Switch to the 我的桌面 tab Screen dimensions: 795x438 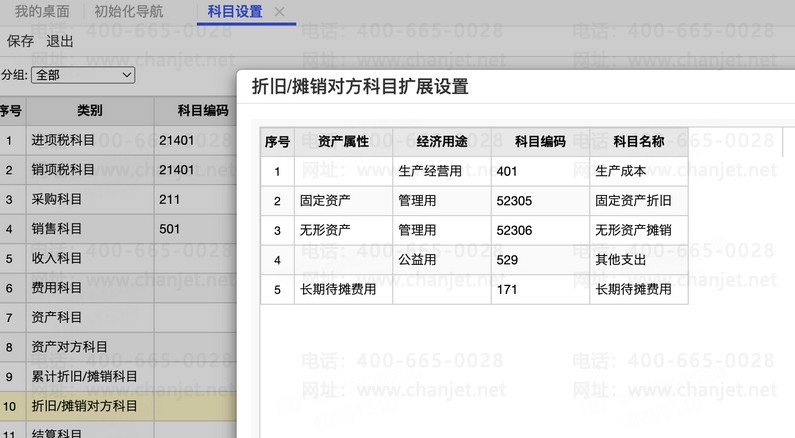42,12
